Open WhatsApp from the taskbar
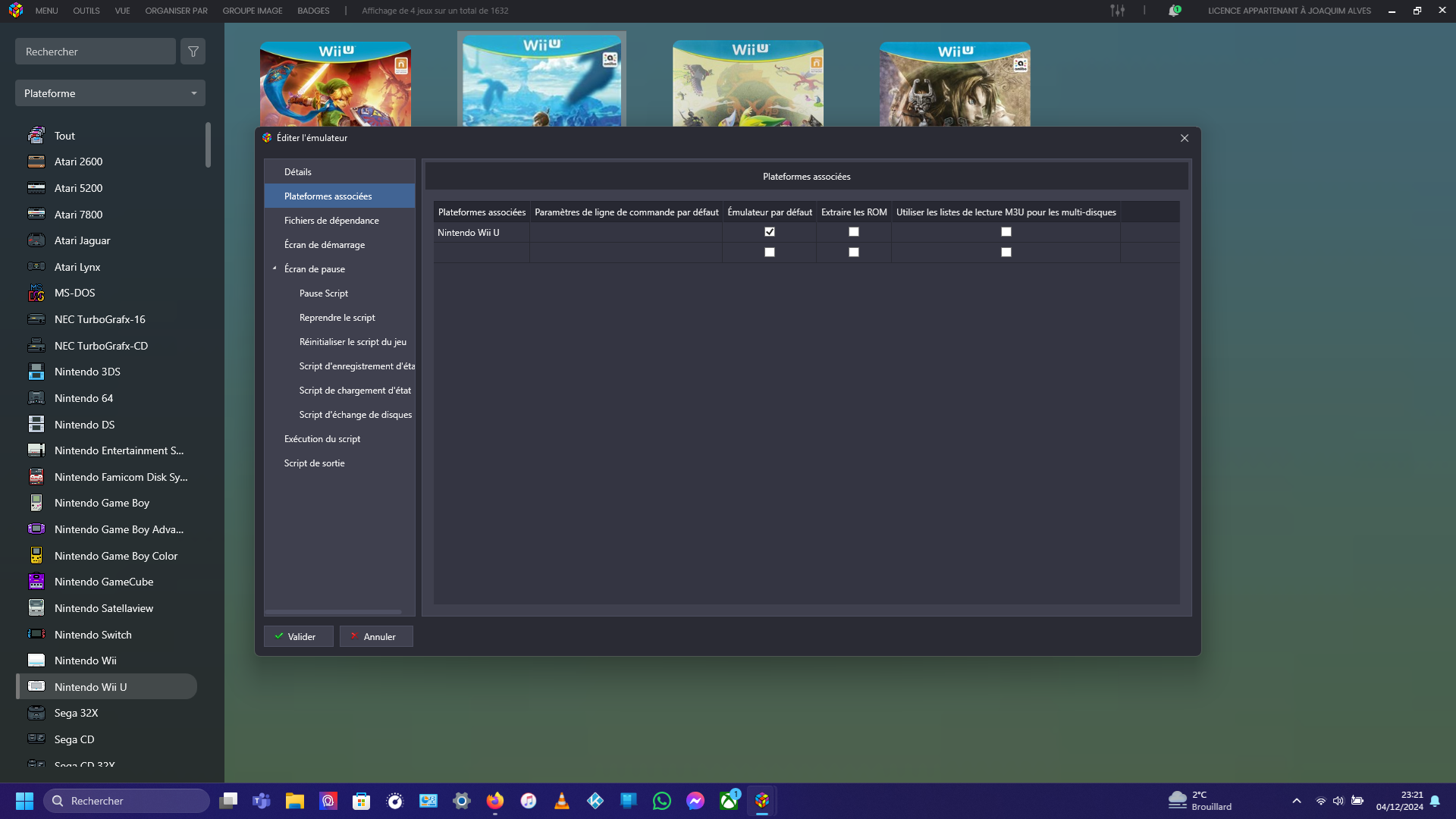The image size is (1456, 819). click(x=662, y=801)
